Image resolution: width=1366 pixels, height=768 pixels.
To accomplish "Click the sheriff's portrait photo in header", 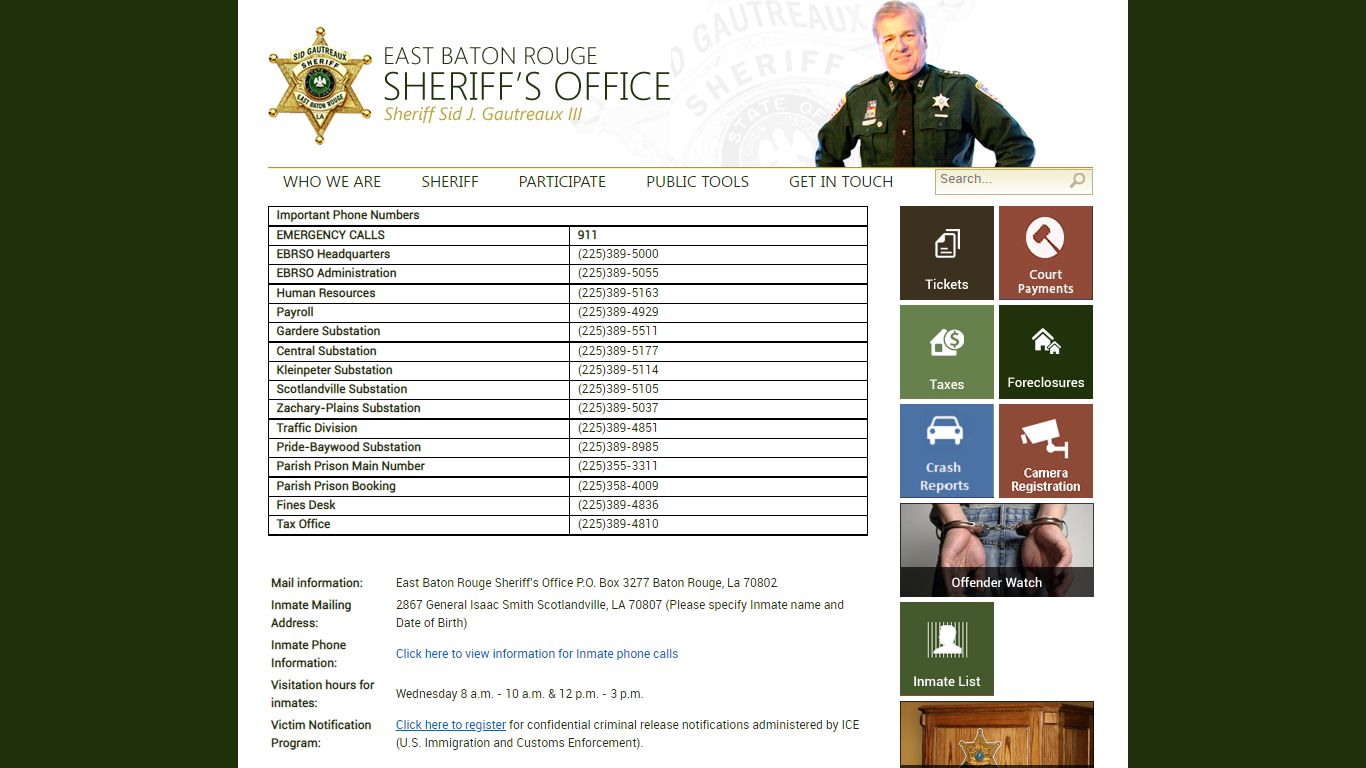I will (925, 84).
